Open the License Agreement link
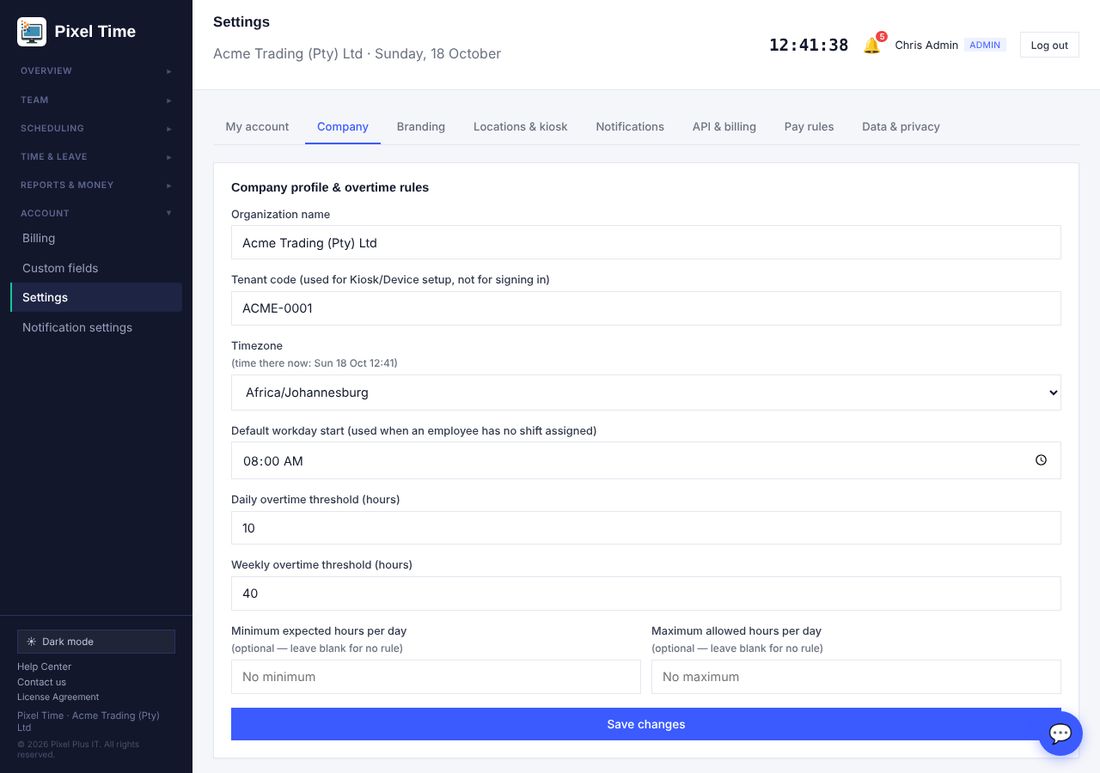The height and width of the screenshot is (773, 1100). click(x=58, y=697)
